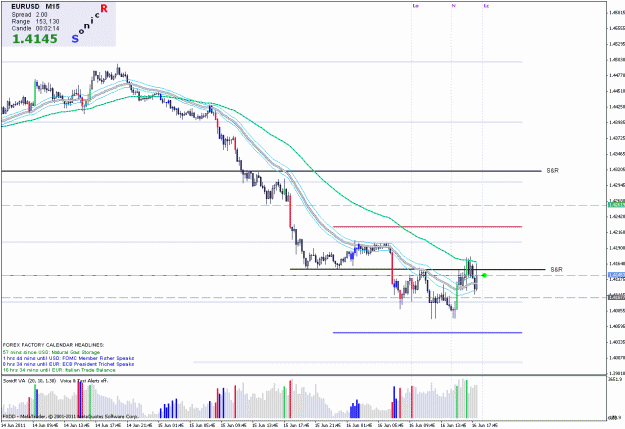This screenshot has width=625, height=429.
Task: Click the red R of SonicR logo
Action: (x=104, y=8)
